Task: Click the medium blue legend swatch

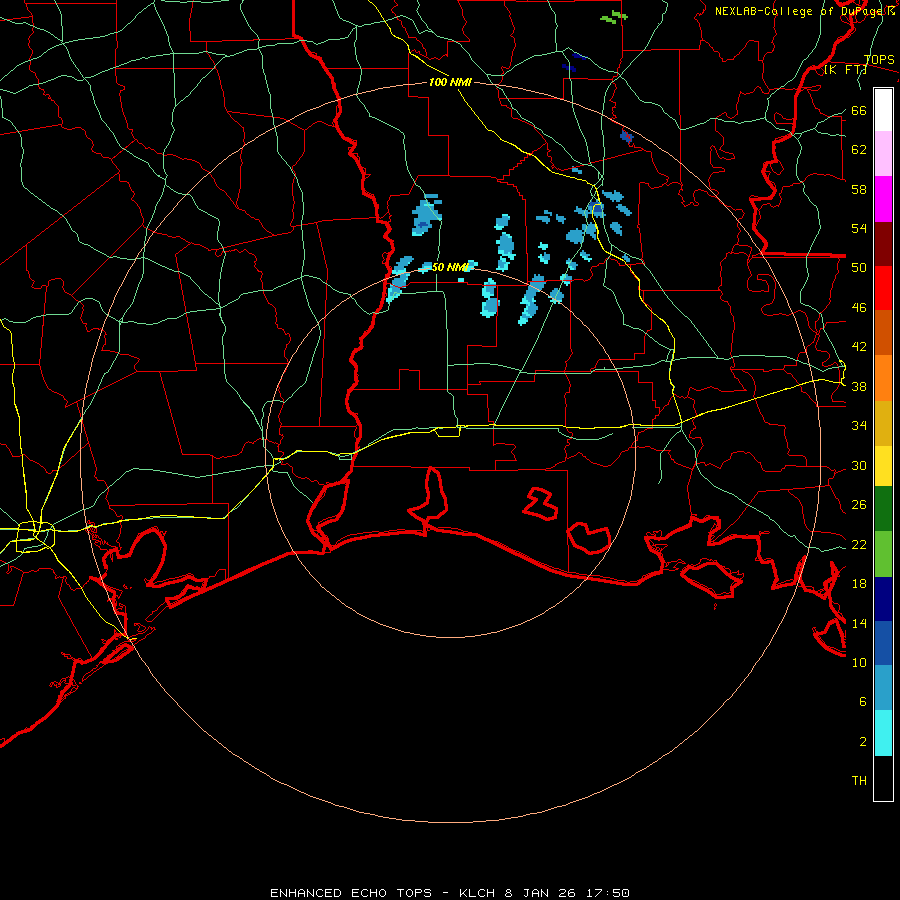Action: (883, 643)
